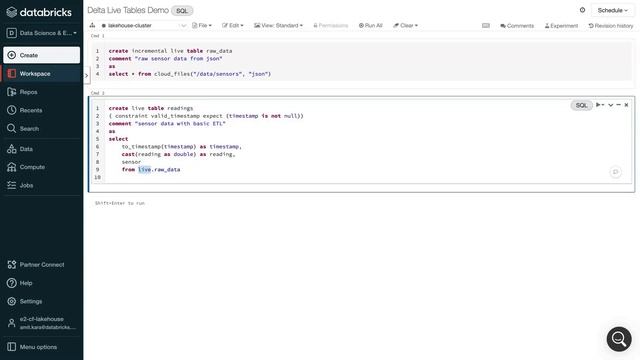
Task: Open the run cell dropdown in cell 2
Action: pos(600,105)
